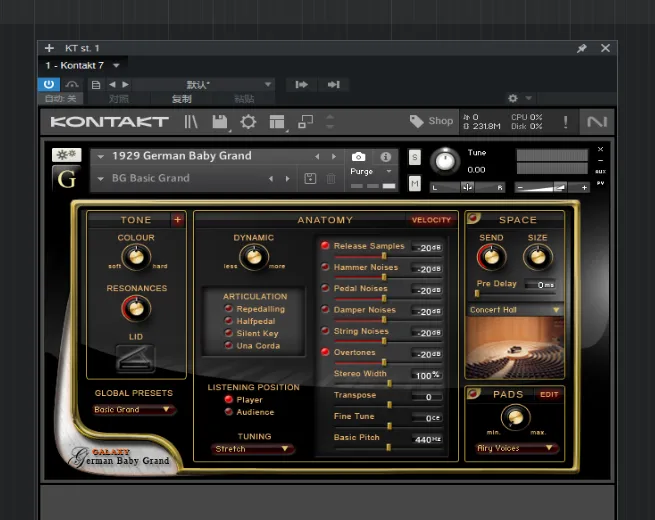Click the Basic Pitch 440 Hz value field
Image resolution: width=655 pixels, height=520 pixels.
(427, 439)
